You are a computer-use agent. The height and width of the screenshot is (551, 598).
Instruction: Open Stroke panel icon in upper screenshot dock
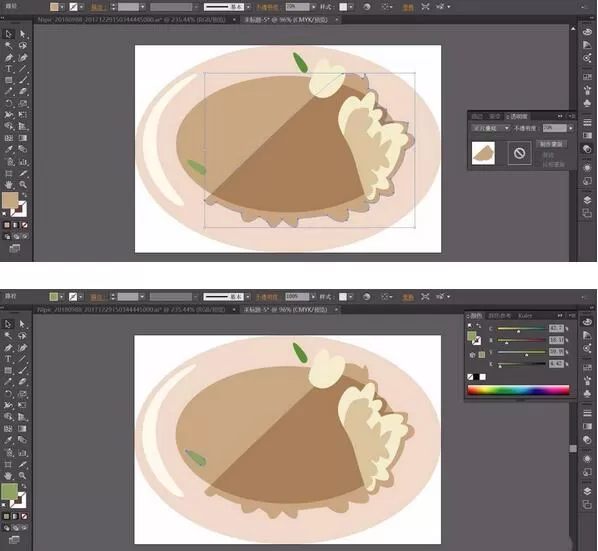pos(587,122)
